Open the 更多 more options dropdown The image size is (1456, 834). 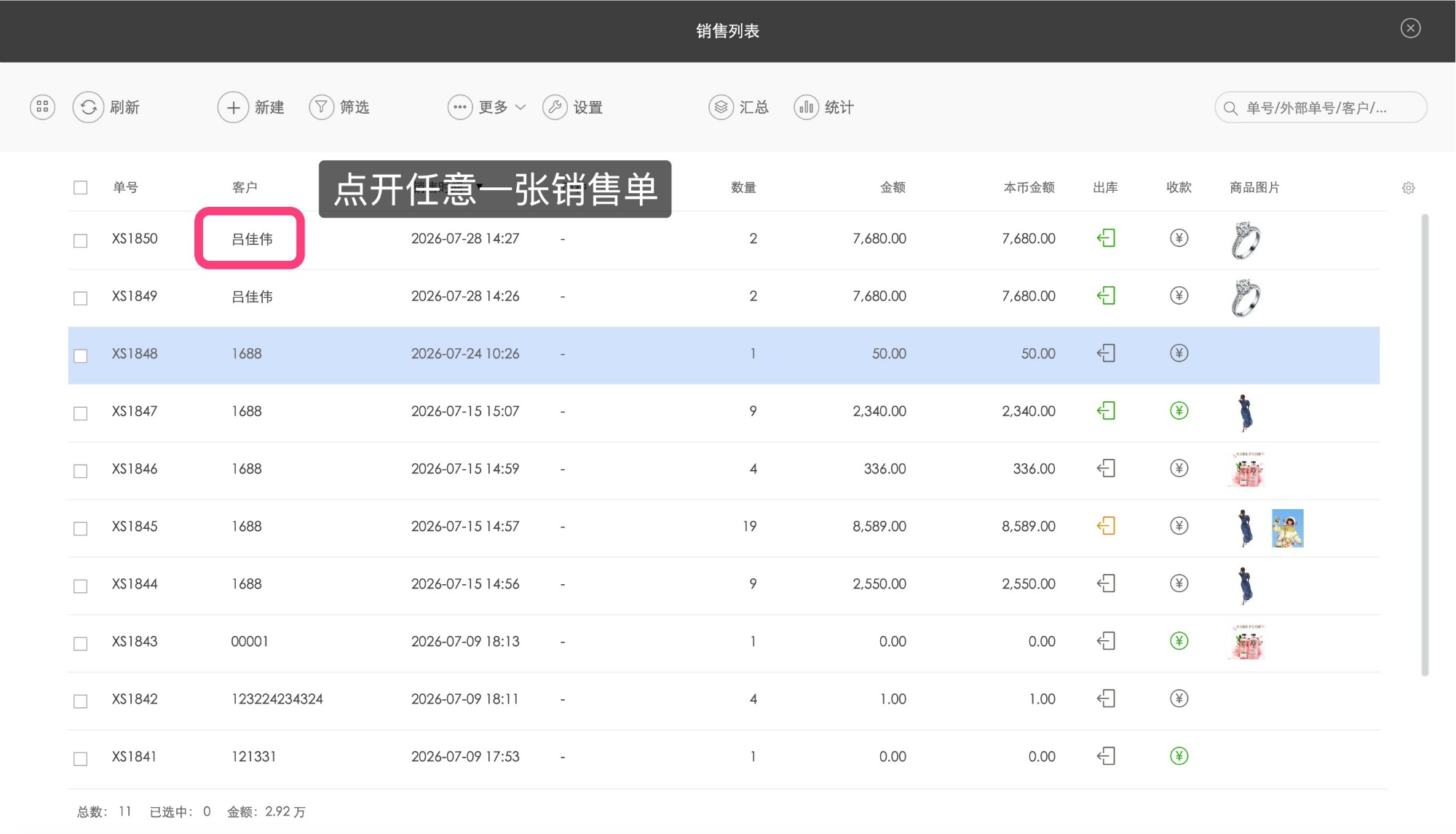pyautogui.click(x=486, y=107)
